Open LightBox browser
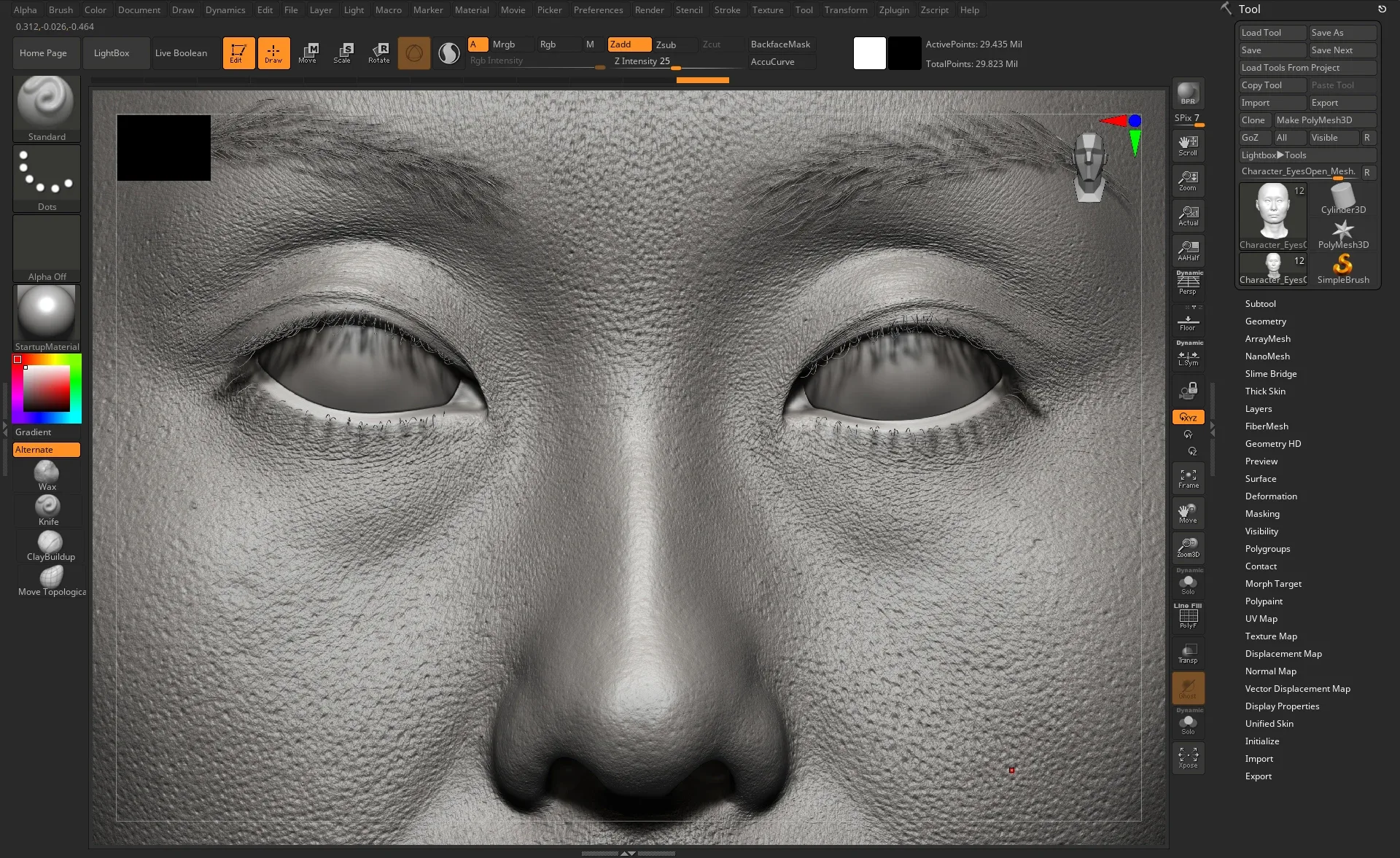The image size is (1400, 858). pos(113,52)
